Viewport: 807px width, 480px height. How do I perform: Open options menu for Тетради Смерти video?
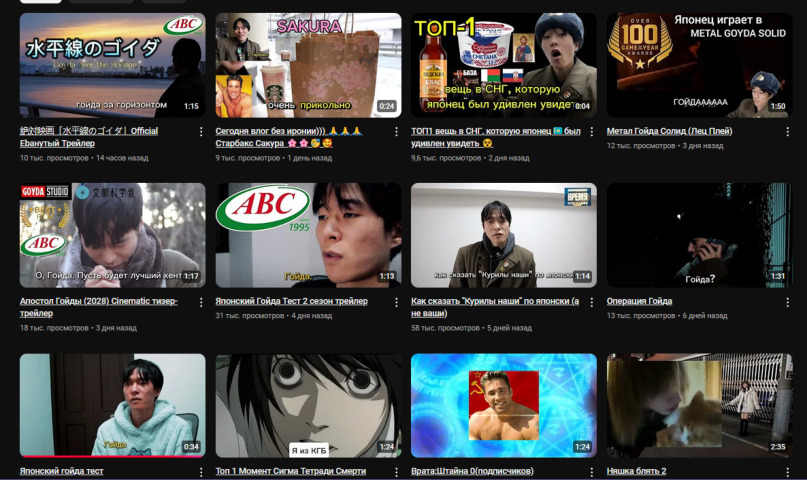[x=396, y=472]
